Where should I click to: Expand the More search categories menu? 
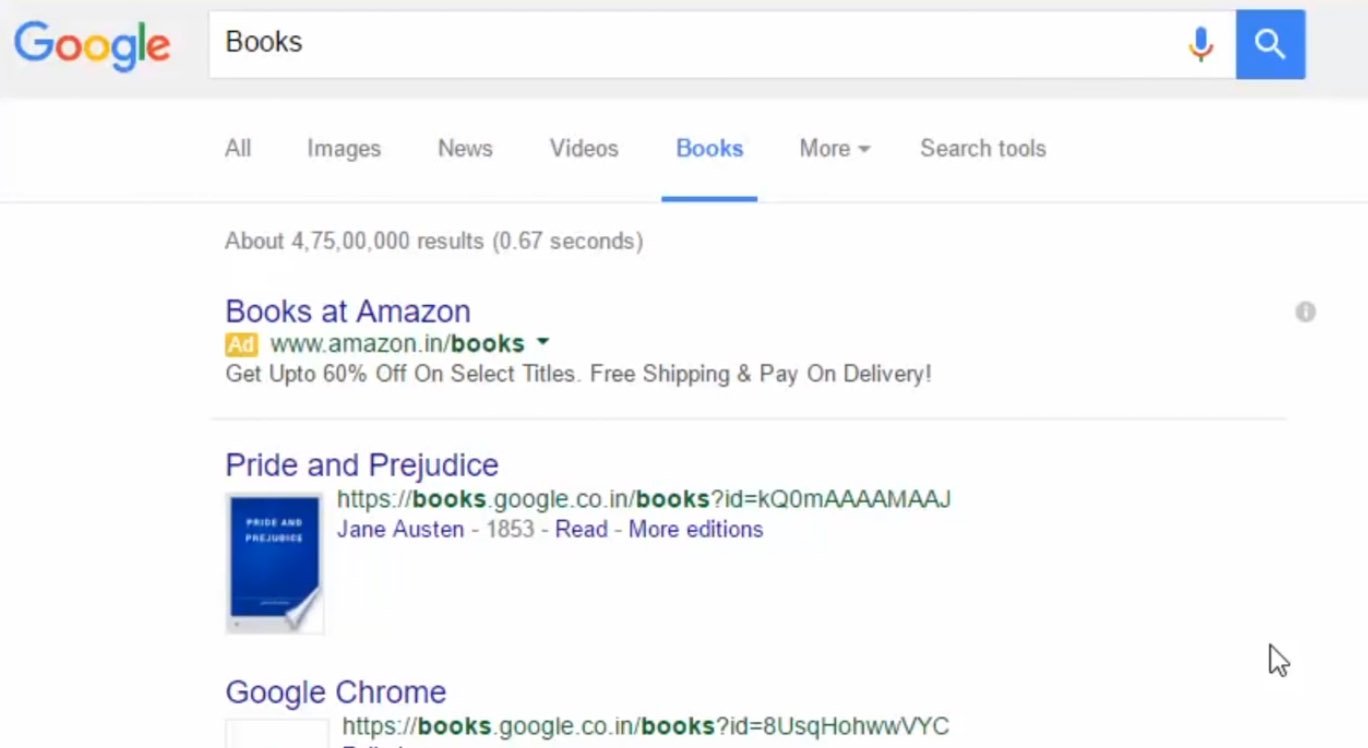[834, 149]
